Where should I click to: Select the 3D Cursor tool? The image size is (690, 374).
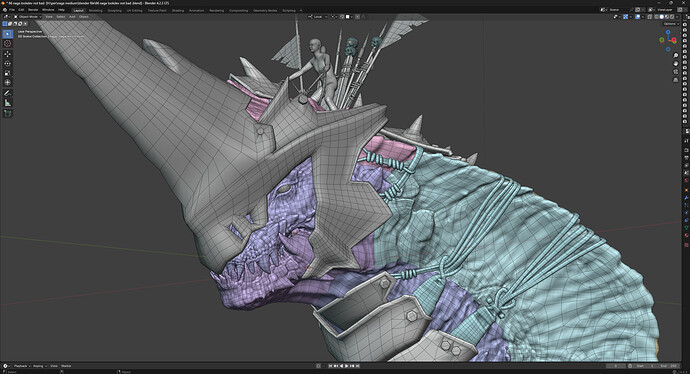[x=7, y=43]
